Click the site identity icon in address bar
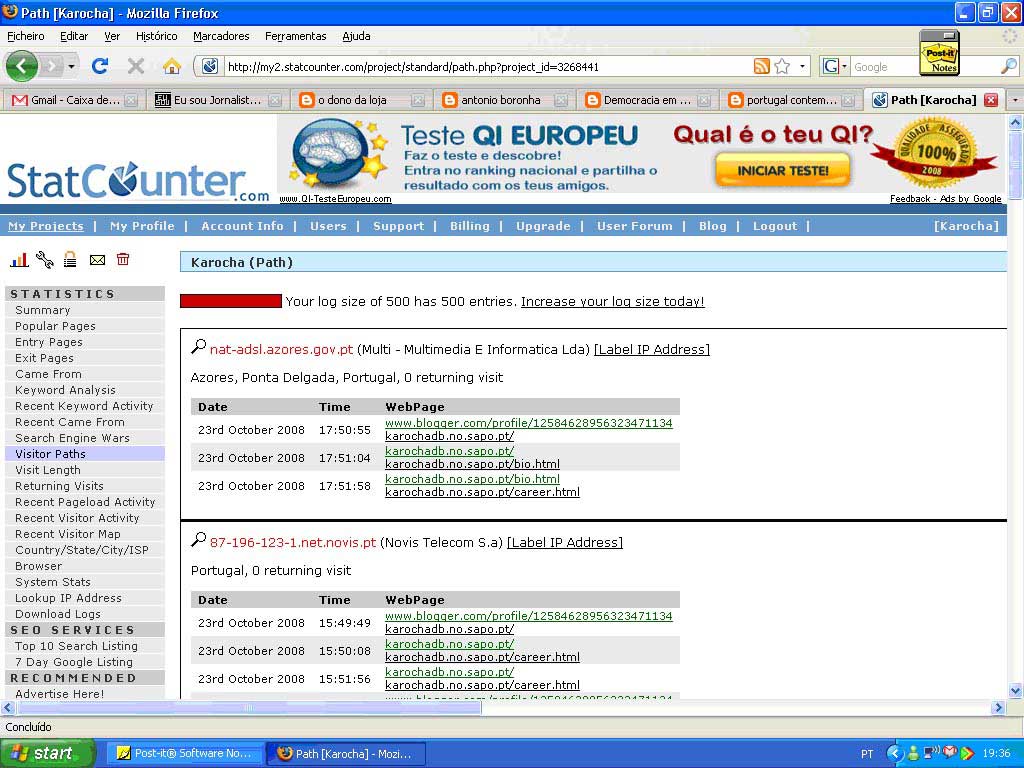 click(210, 66)
